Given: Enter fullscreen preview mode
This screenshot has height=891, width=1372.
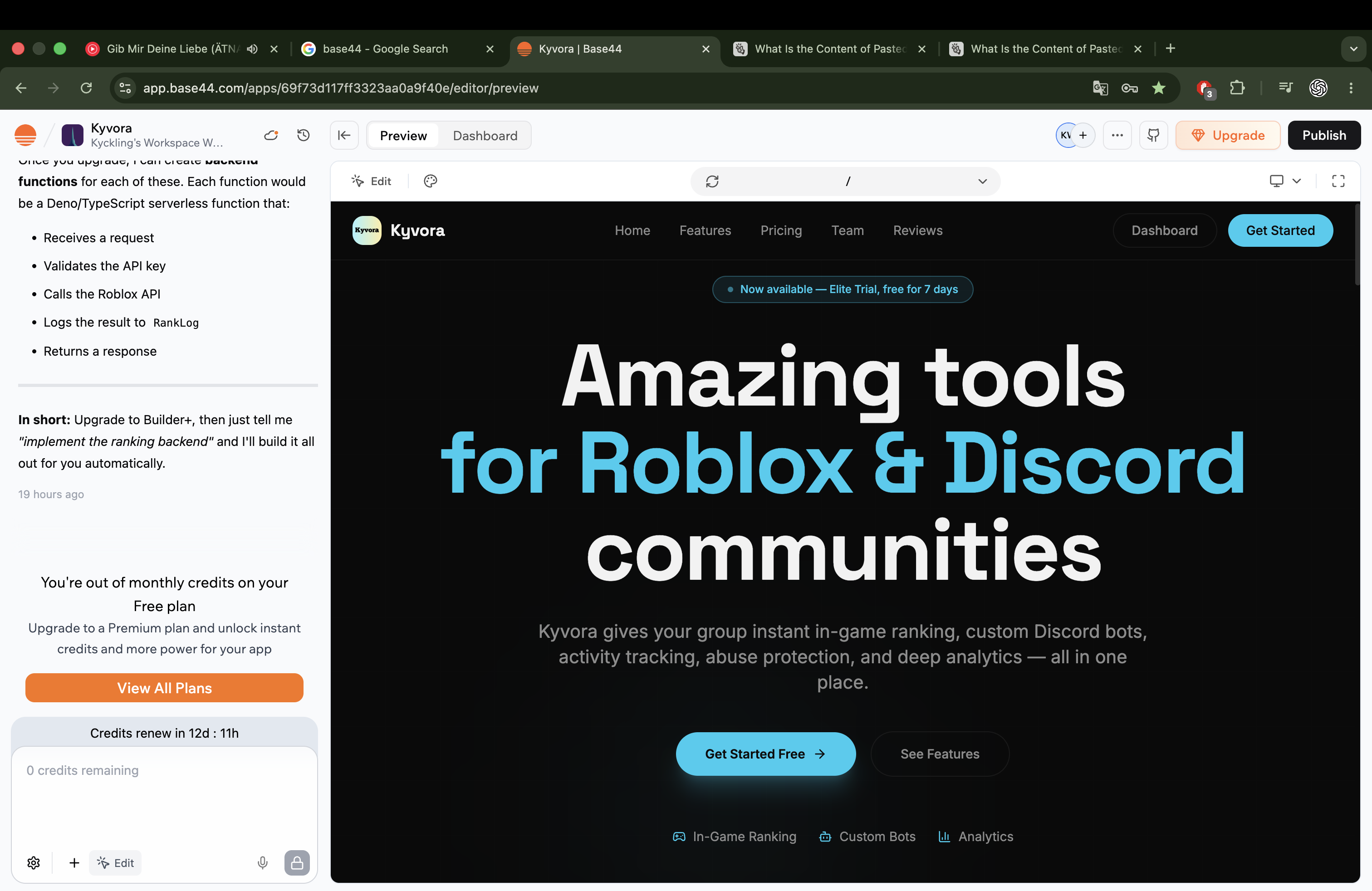Looking at the screenshot, I should 1338,181.
